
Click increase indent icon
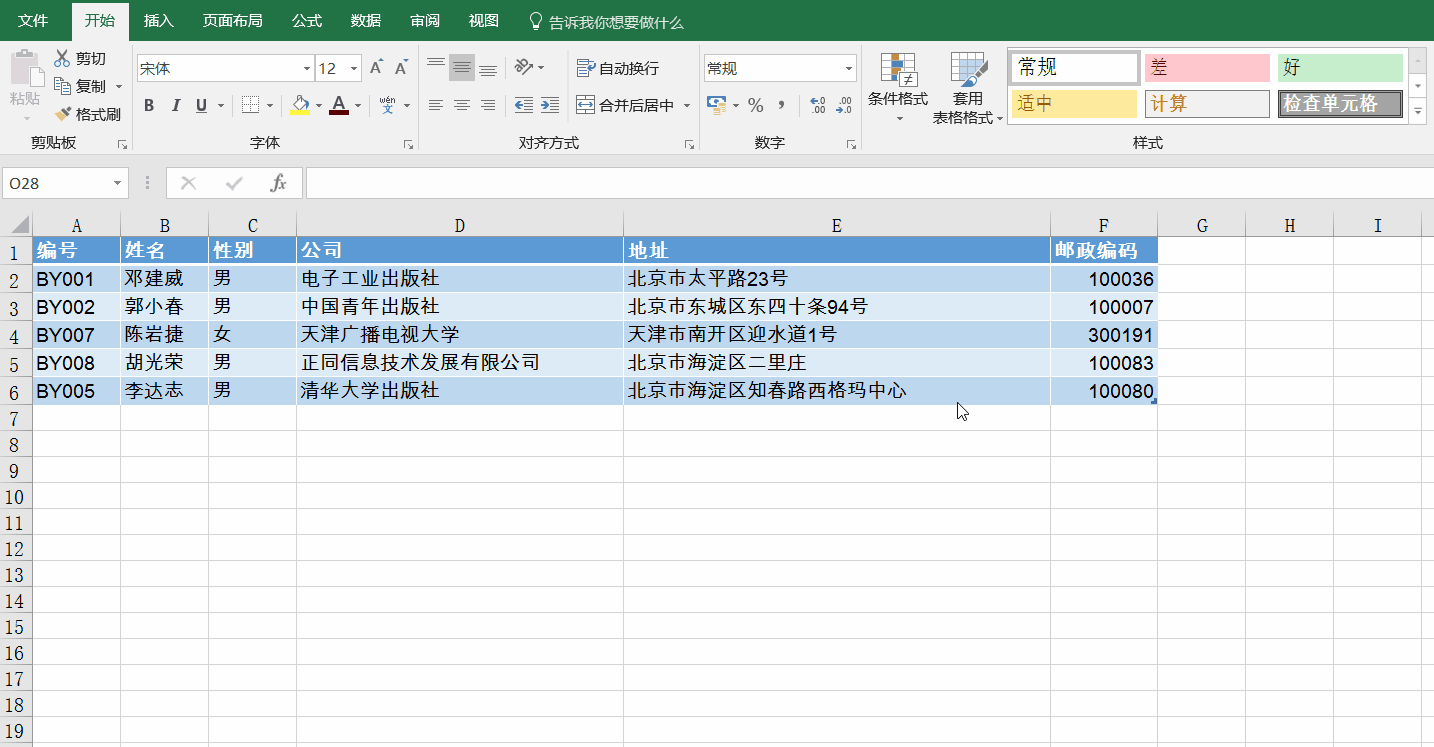coord(550,105)
